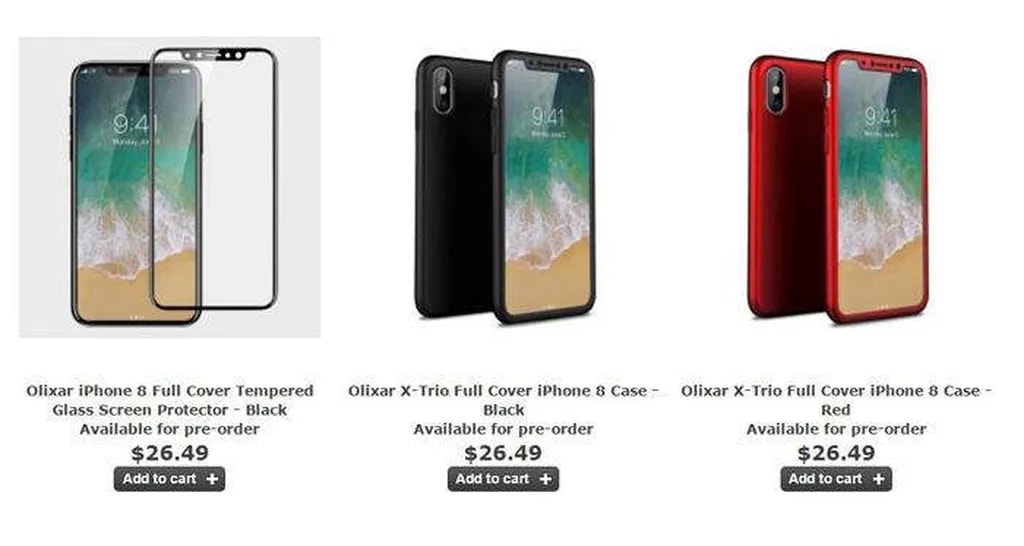1024x546 pixels.
Task: Open the screen protector product image
Action: tap(170, 187)
